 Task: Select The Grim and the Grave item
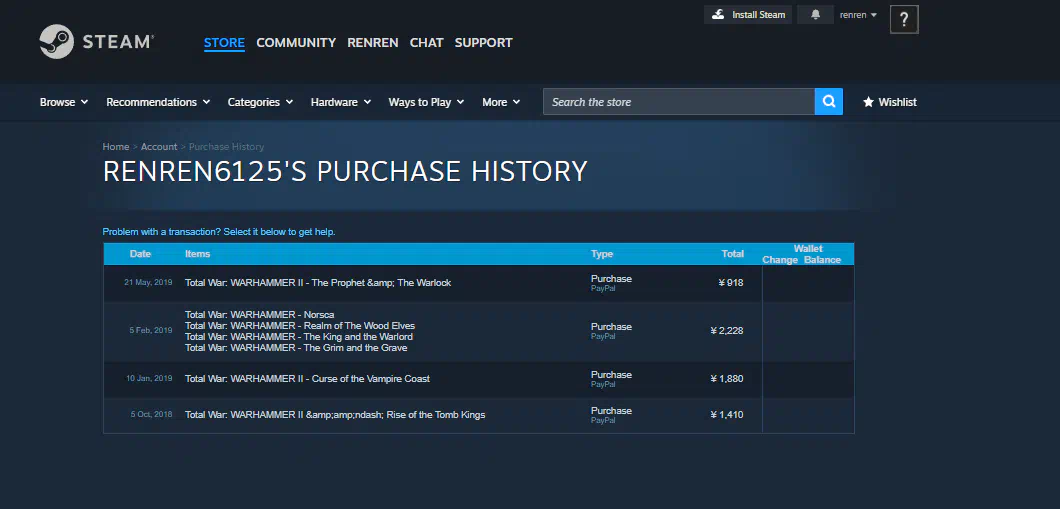coord(296,348)
